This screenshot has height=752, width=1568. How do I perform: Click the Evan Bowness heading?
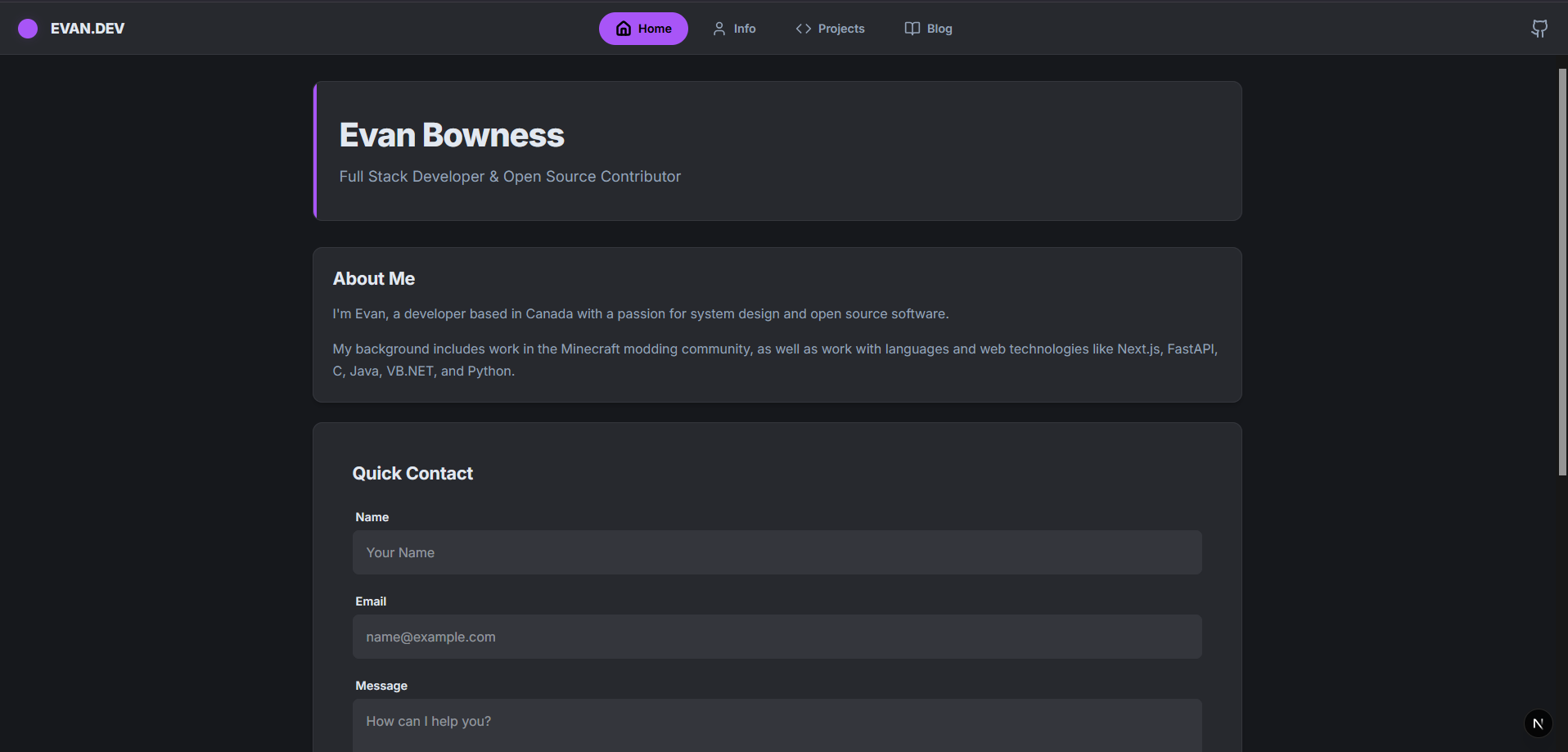pyautogui.click(x=451, y=134)
